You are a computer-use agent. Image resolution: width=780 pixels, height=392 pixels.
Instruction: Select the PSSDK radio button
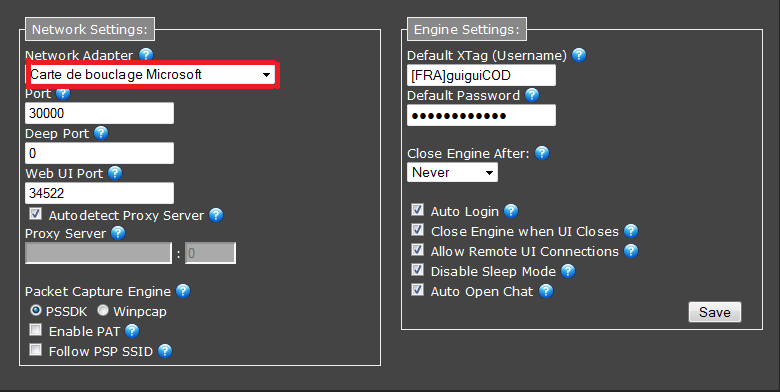[36, 310]
